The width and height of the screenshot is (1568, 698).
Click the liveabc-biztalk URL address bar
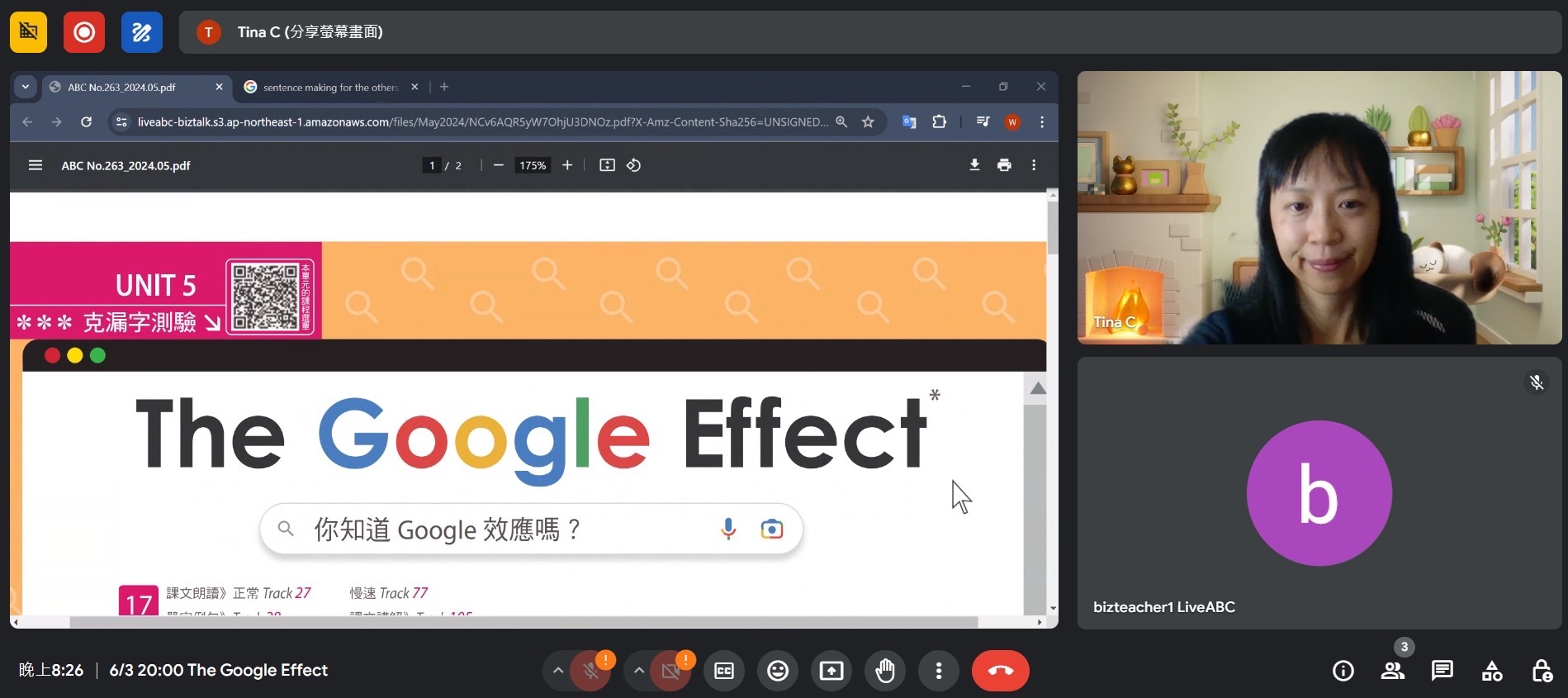point(482,122)
